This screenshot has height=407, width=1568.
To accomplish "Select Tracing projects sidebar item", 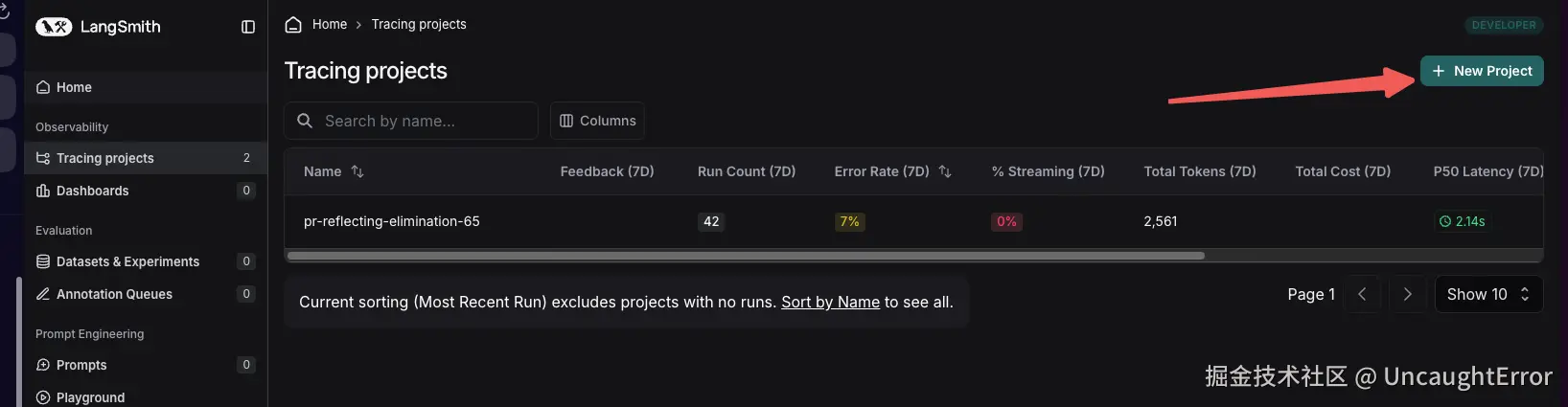I will point(104,158).
